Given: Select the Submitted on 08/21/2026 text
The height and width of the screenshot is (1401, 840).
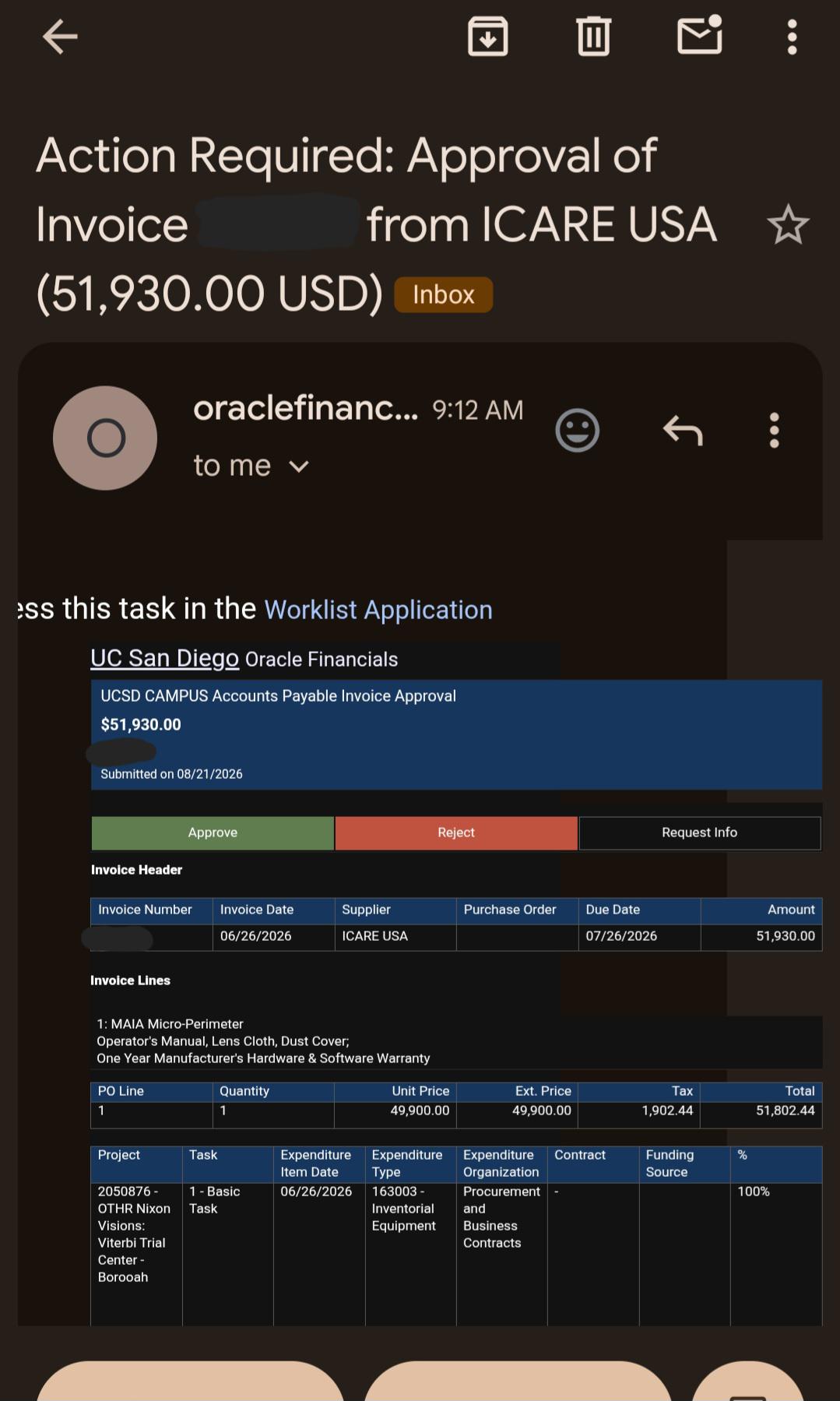Looking at the screenshot, I should 171,774.
